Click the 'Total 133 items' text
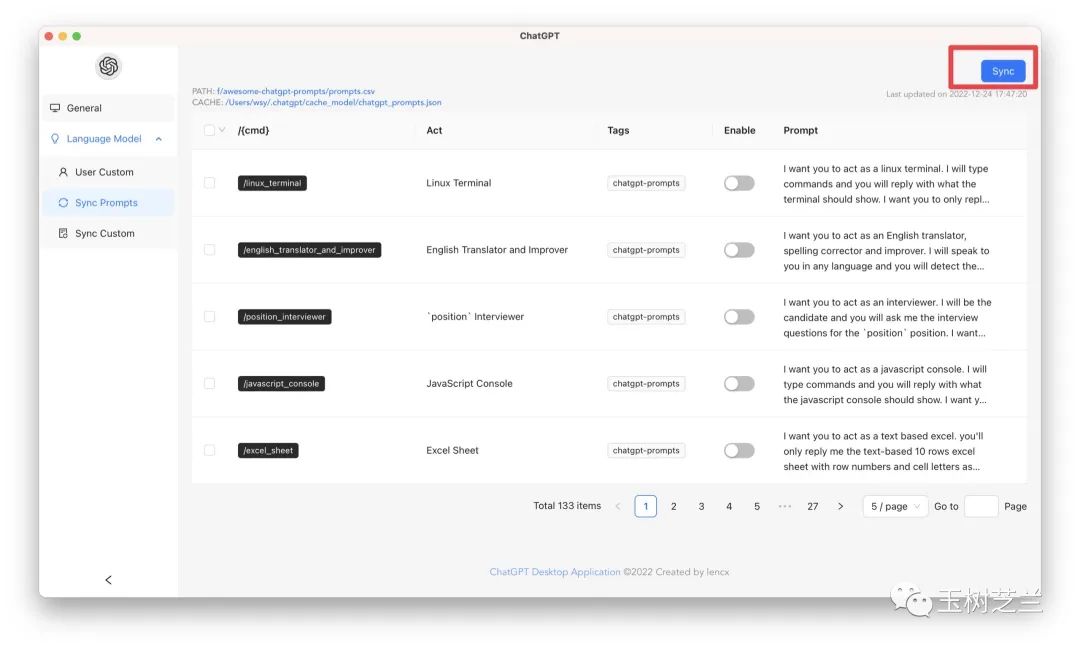Image resolution: width=1080 pixels, height=649 pixels. pyautogui.click(x=567, y=506)
